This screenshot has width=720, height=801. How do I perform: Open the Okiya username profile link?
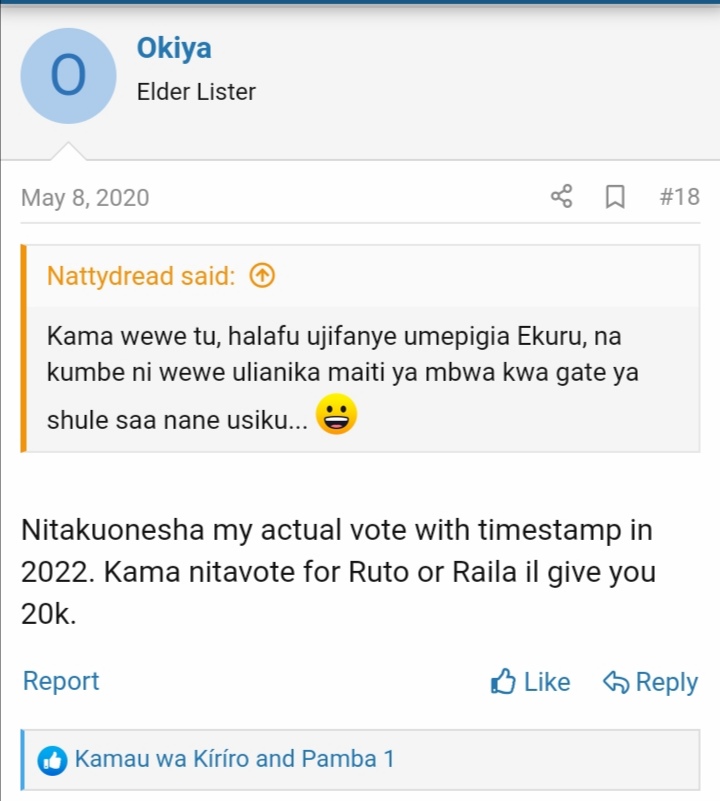coord(174,48)
